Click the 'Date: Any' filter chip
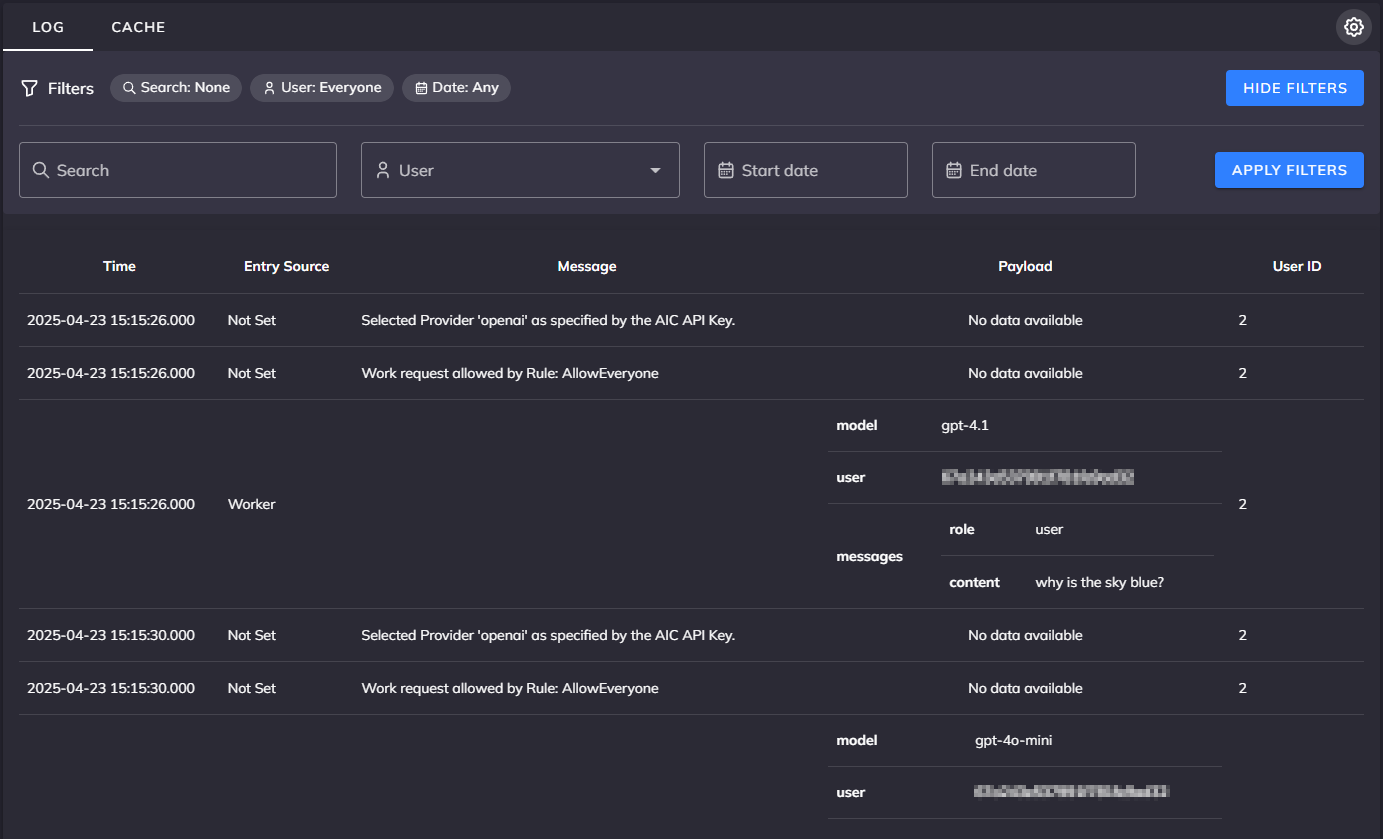The width and height of the screenshot is (1383, 839). click(456, 88)
